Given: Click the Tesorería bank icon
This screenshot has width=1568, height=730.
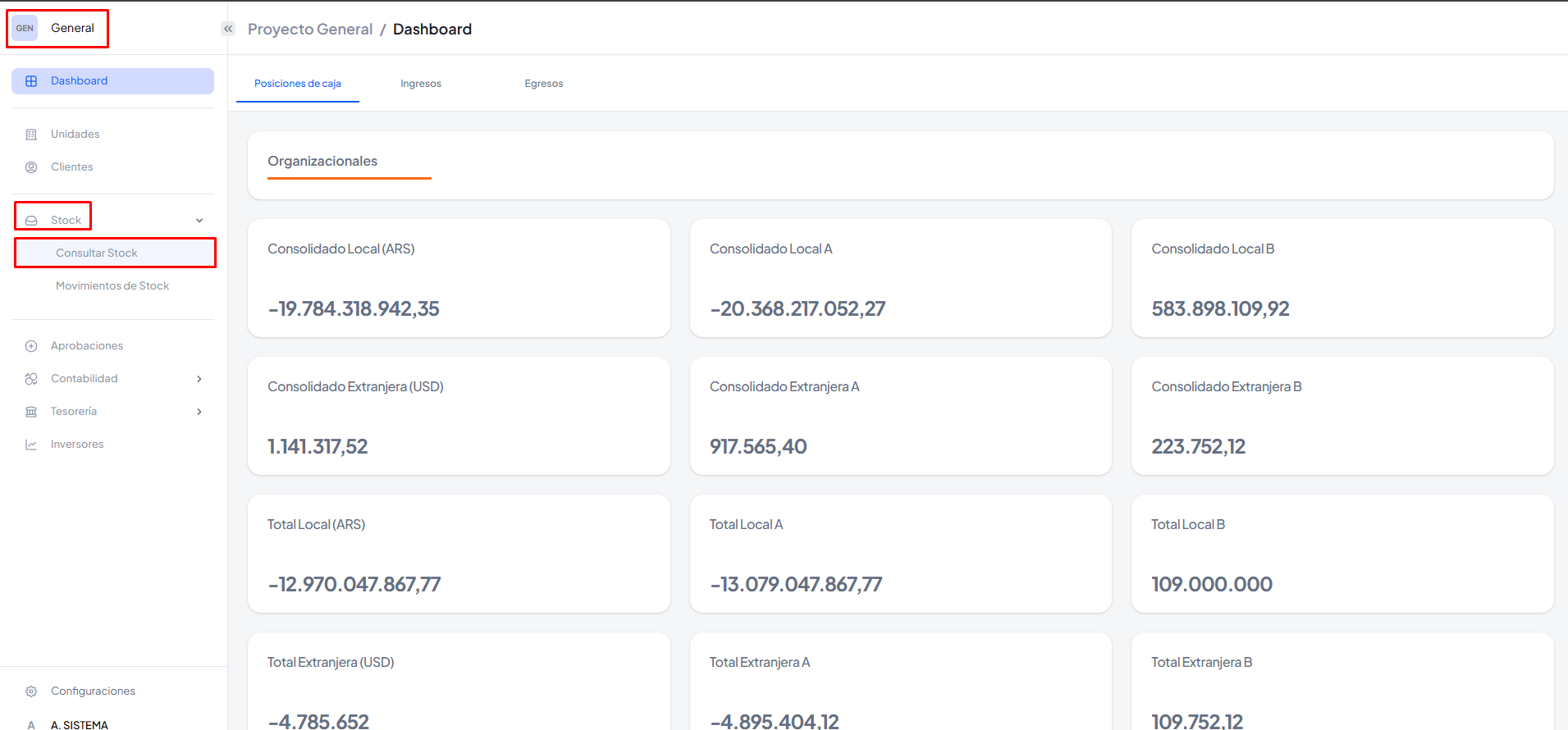Looking at the screenshot, I should click(31, 412).
